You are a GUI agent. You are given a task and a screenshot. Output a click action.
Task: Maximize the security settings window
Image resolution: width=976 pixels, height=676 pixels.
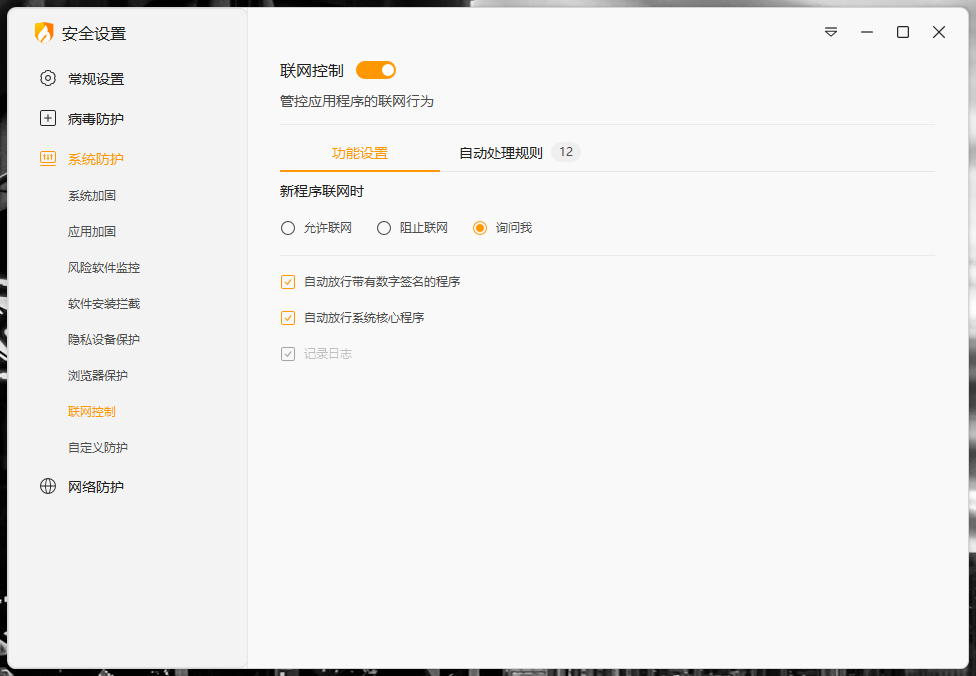click(x=902, y=32)
